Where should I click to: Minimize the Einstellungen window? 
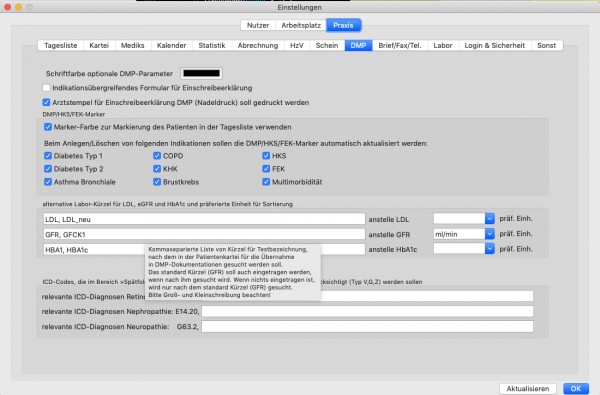click(x=18, y=7)
